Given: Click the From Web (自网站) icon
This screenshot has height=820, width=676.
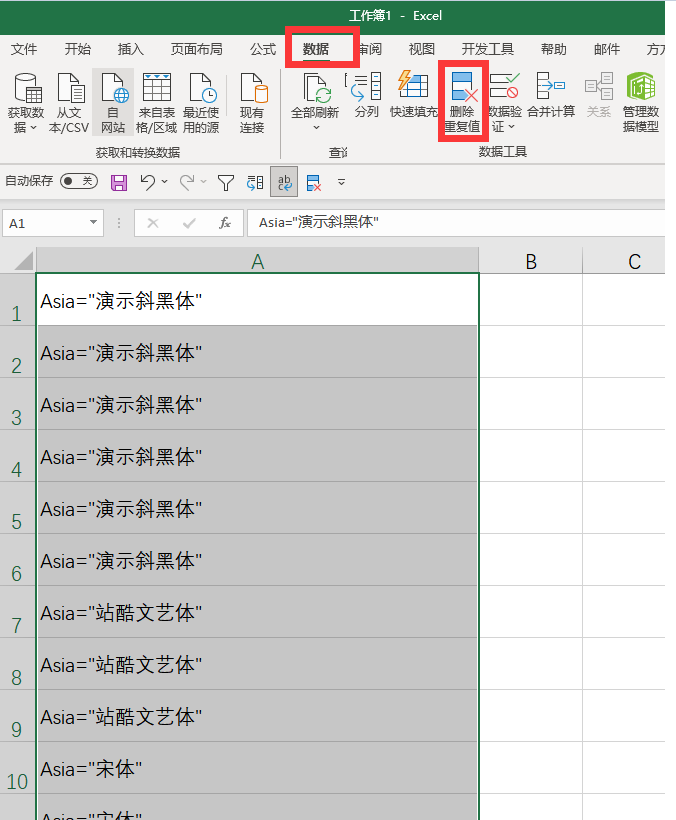Looking at the screenshot, I should point(113,102).
